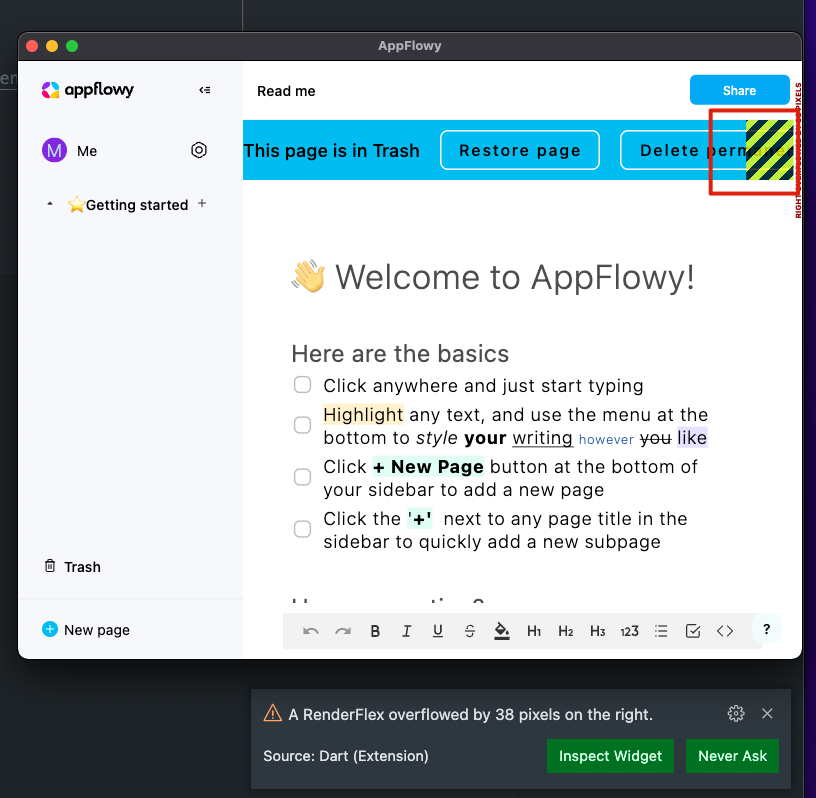Open the help question mark button
816x798 pixels.
[767, 629]
